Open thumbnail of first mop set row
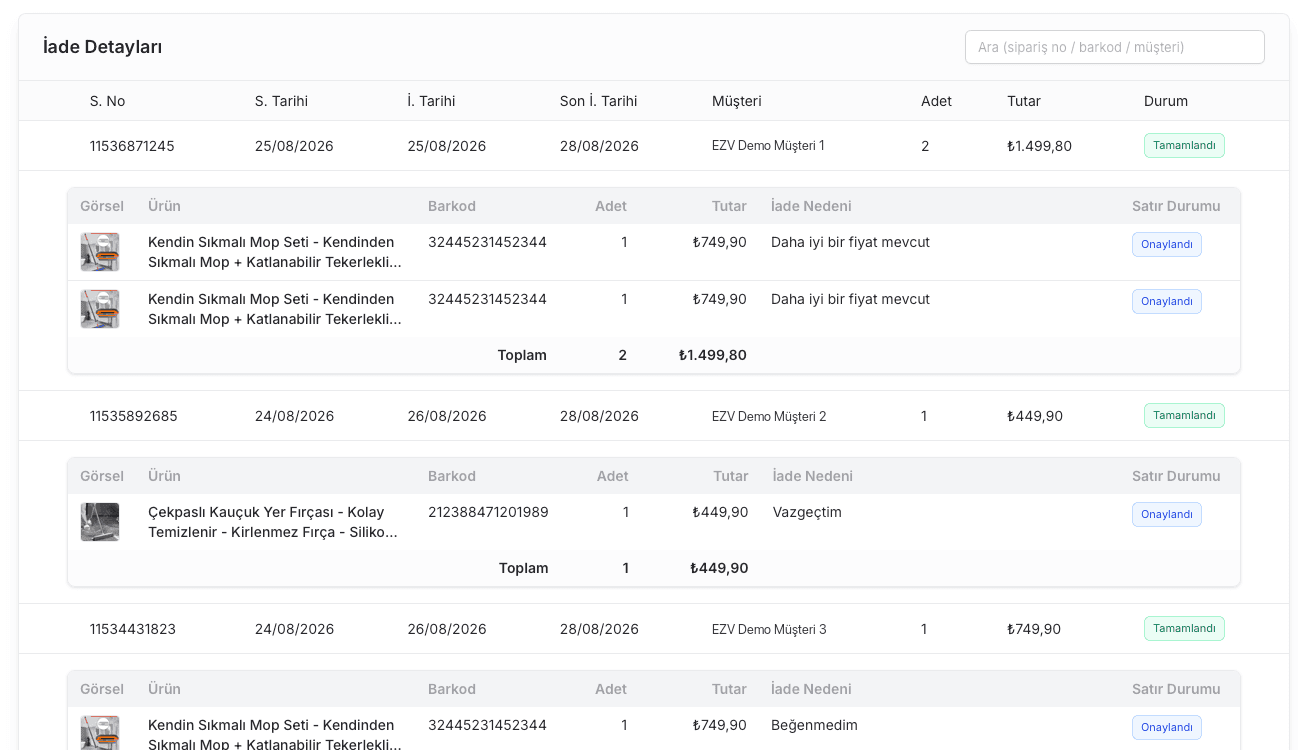The width and height of the screenshot is (1303, 750). [100, 252]
